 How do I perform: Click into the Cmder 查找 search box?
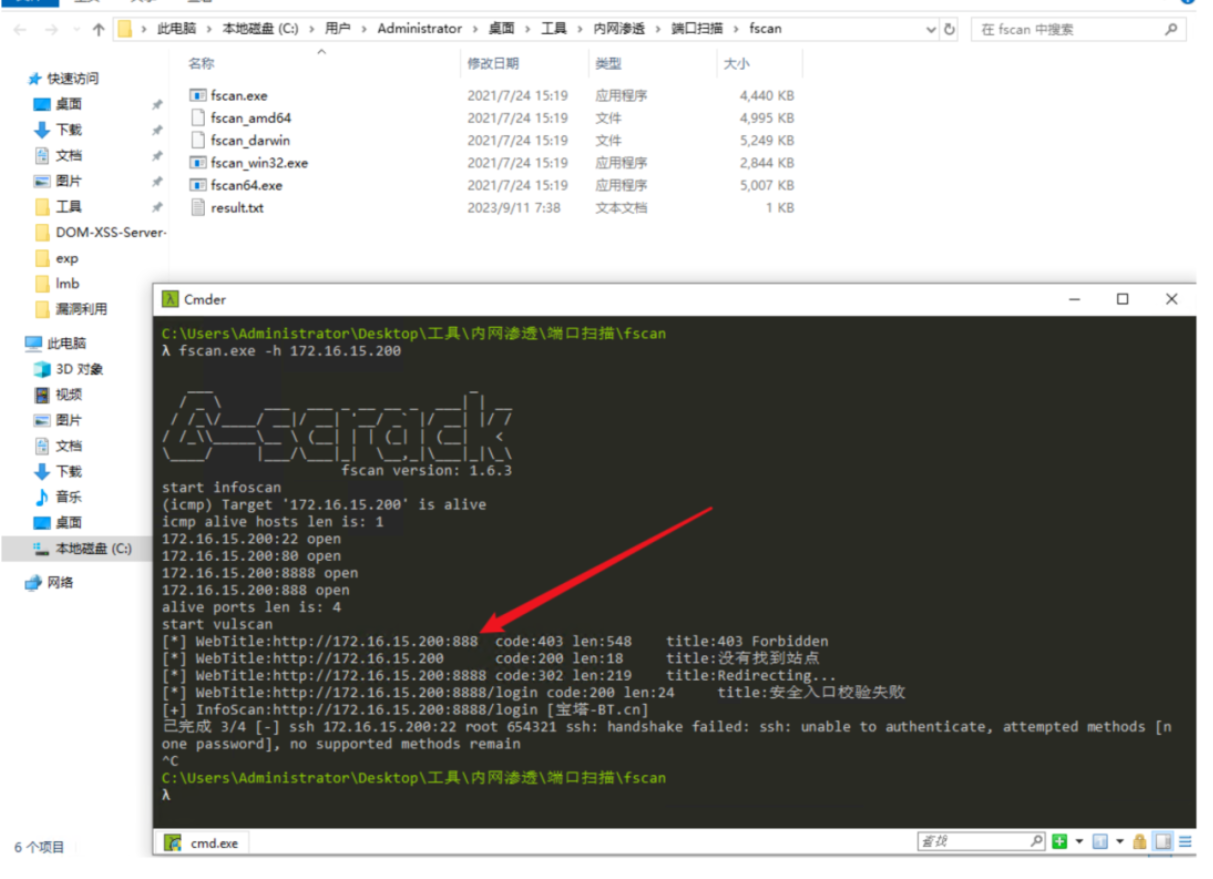click(x=981, y=841)
